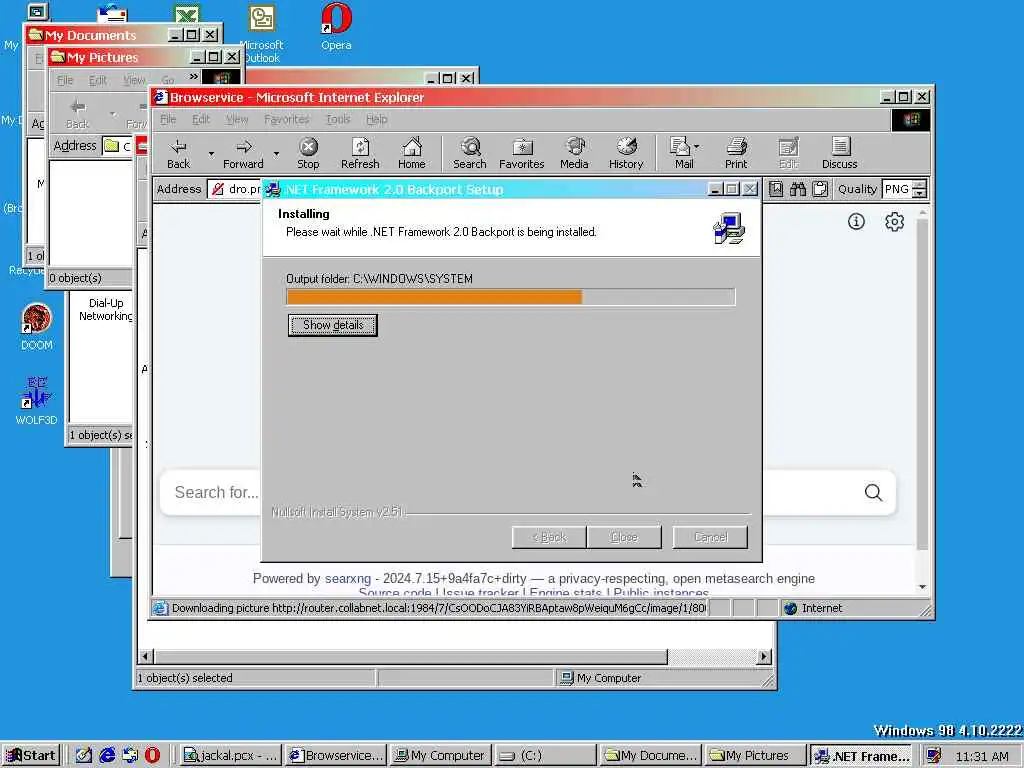
Task: Open the Favorites menu in Internet Explorer
Action: (286, 120)
